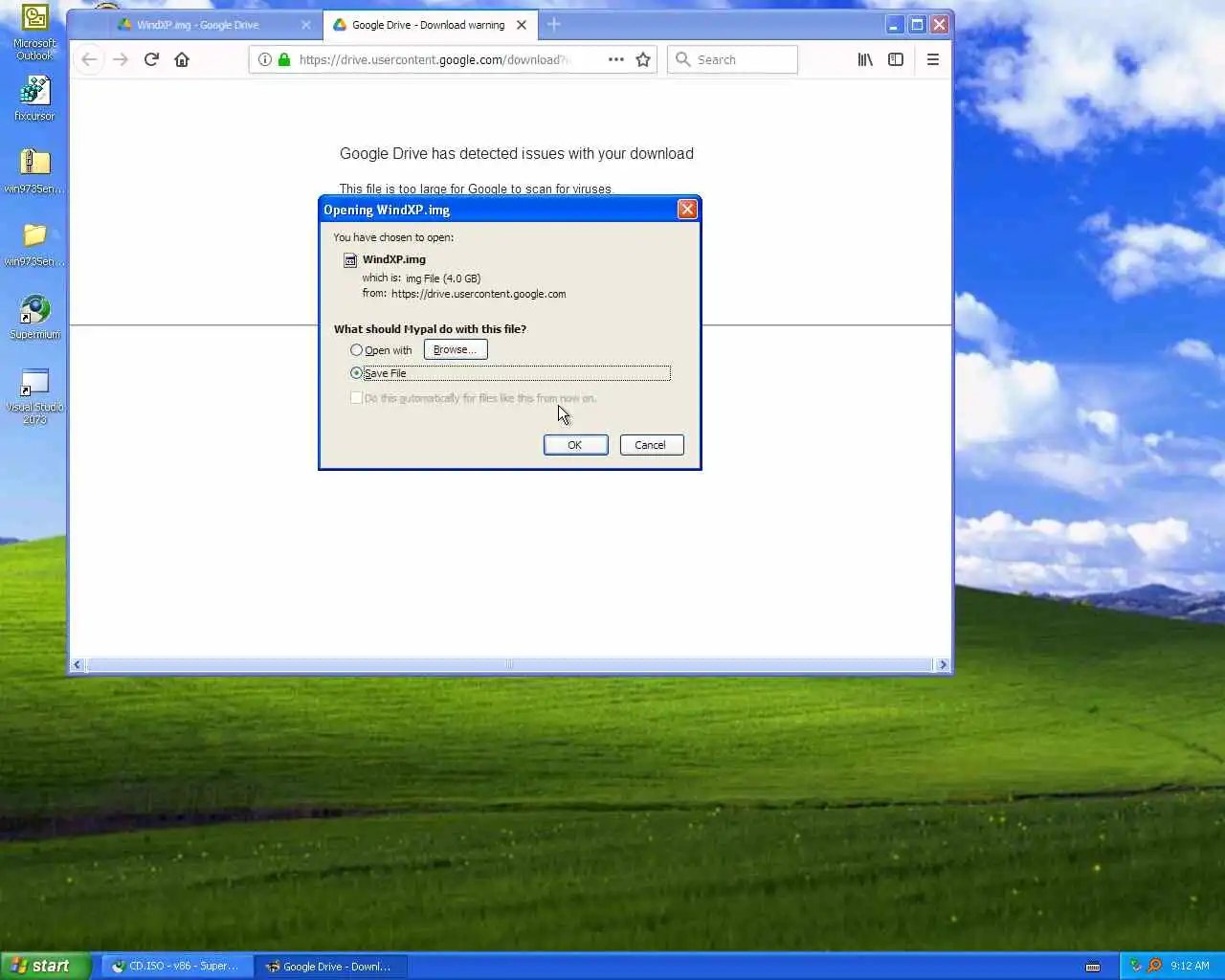The width and height of the screenshot is (1225, 980).
Task: Close the Opening WindXP.img dialog
Action: 687,210
